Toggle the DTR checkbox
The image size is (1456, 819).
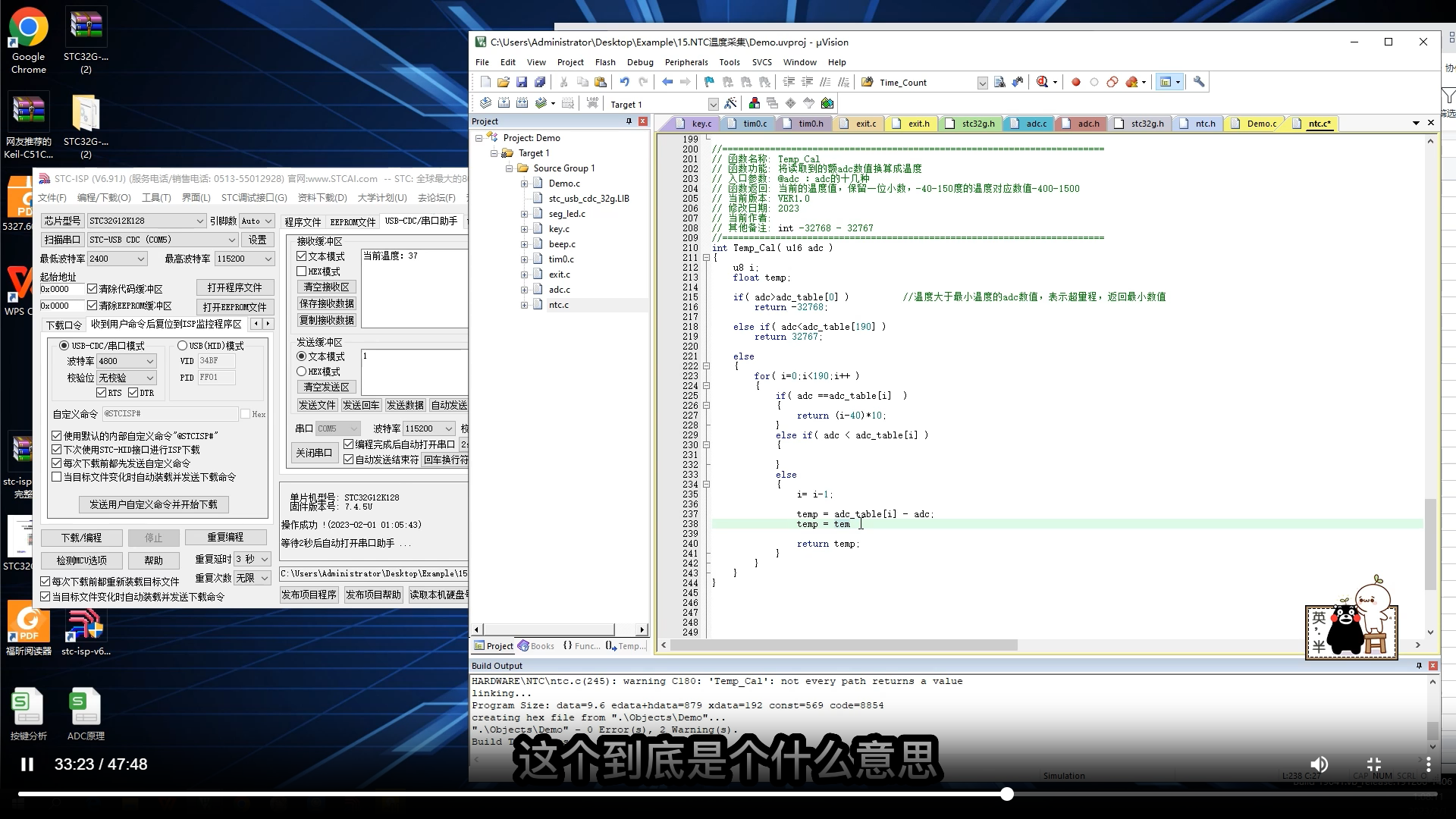pyautogui.click(x=133, y=393)
